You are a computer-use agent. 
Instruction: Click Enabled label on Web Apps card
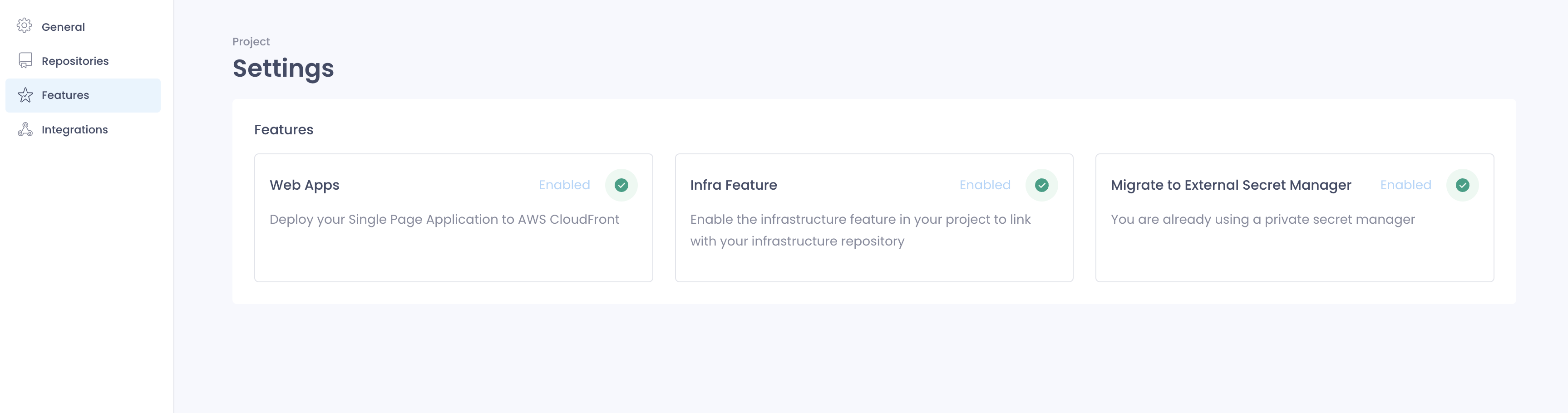pyautogui.click(x=564, y=185)
